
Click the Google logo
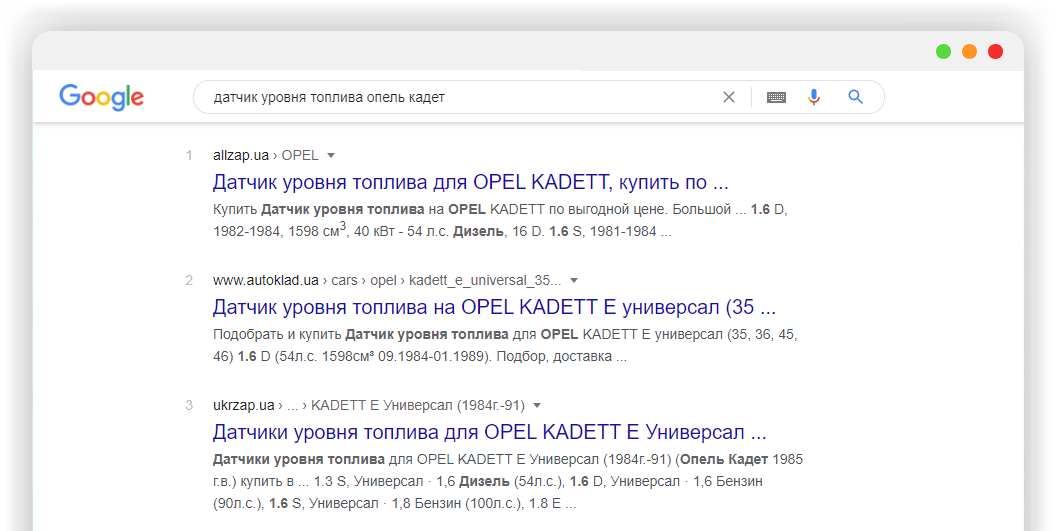click(x=101, y=97)
